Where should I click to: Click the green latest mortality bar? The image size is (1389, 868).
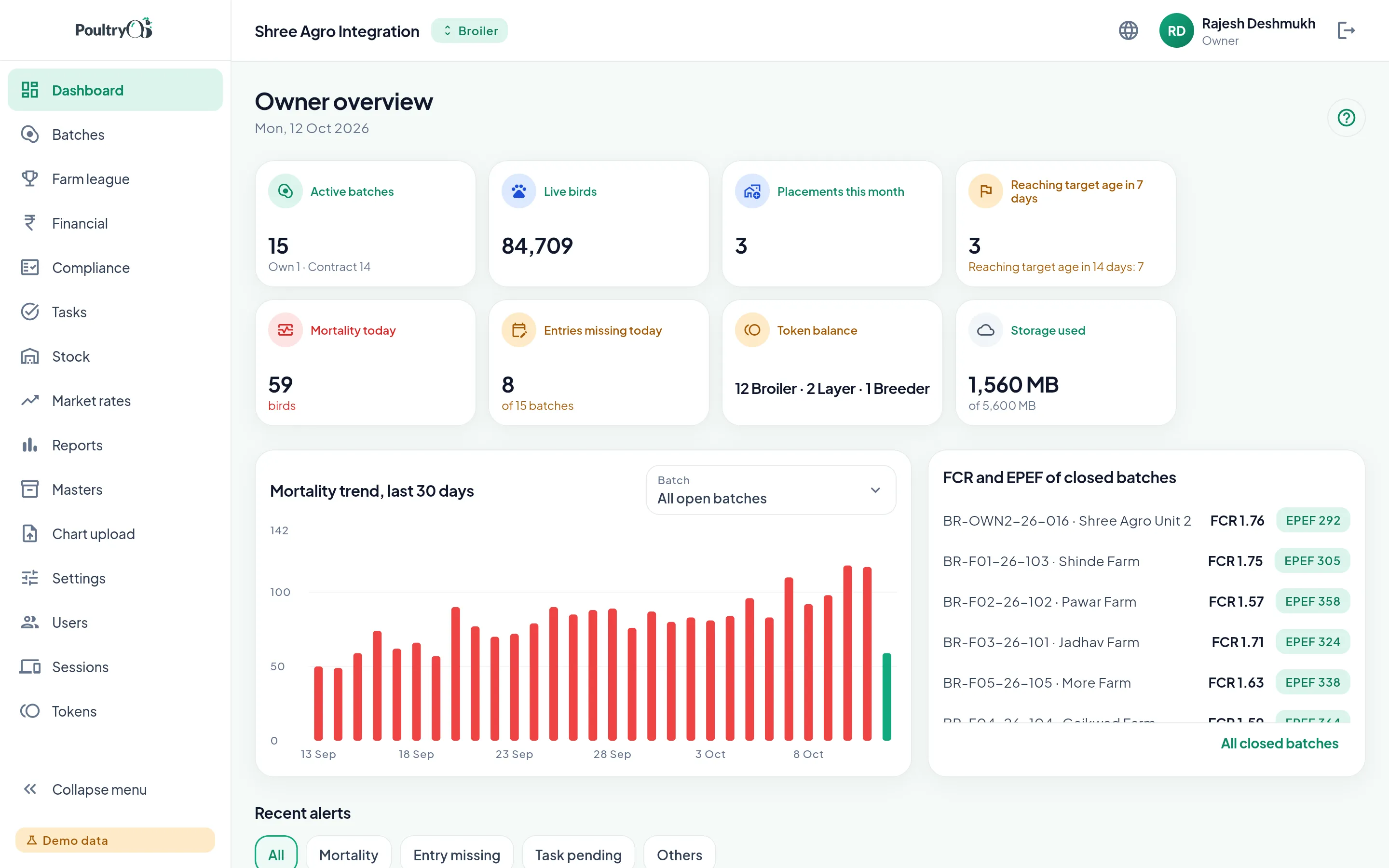pyautogui.click(x=887, y=696)
